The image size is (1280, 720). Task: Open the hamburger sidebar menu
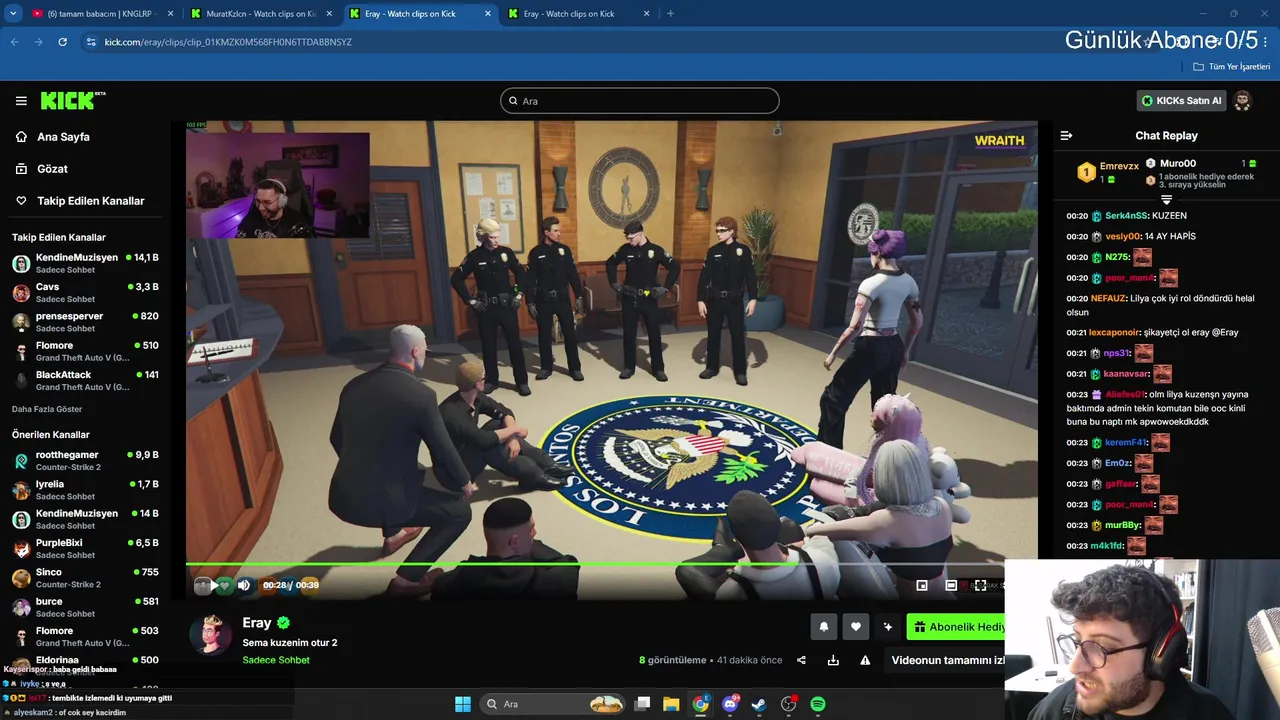21,101
